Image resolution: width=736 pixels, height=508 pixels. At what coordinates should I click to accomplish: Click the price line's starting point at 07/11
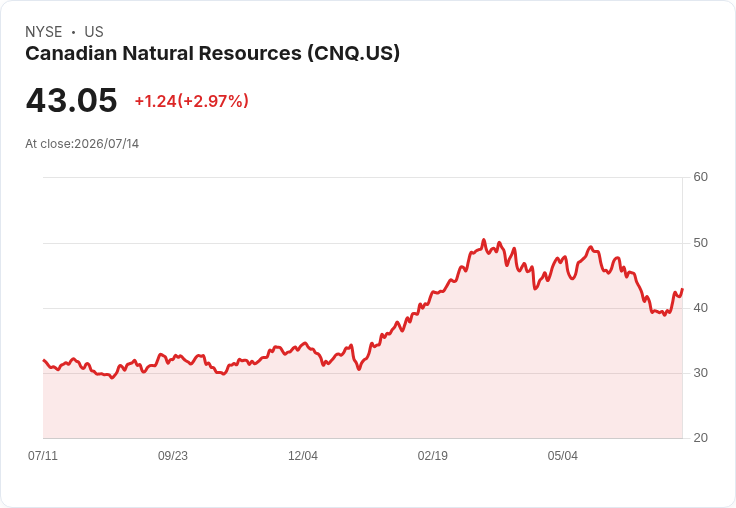(x=44, y=360)
